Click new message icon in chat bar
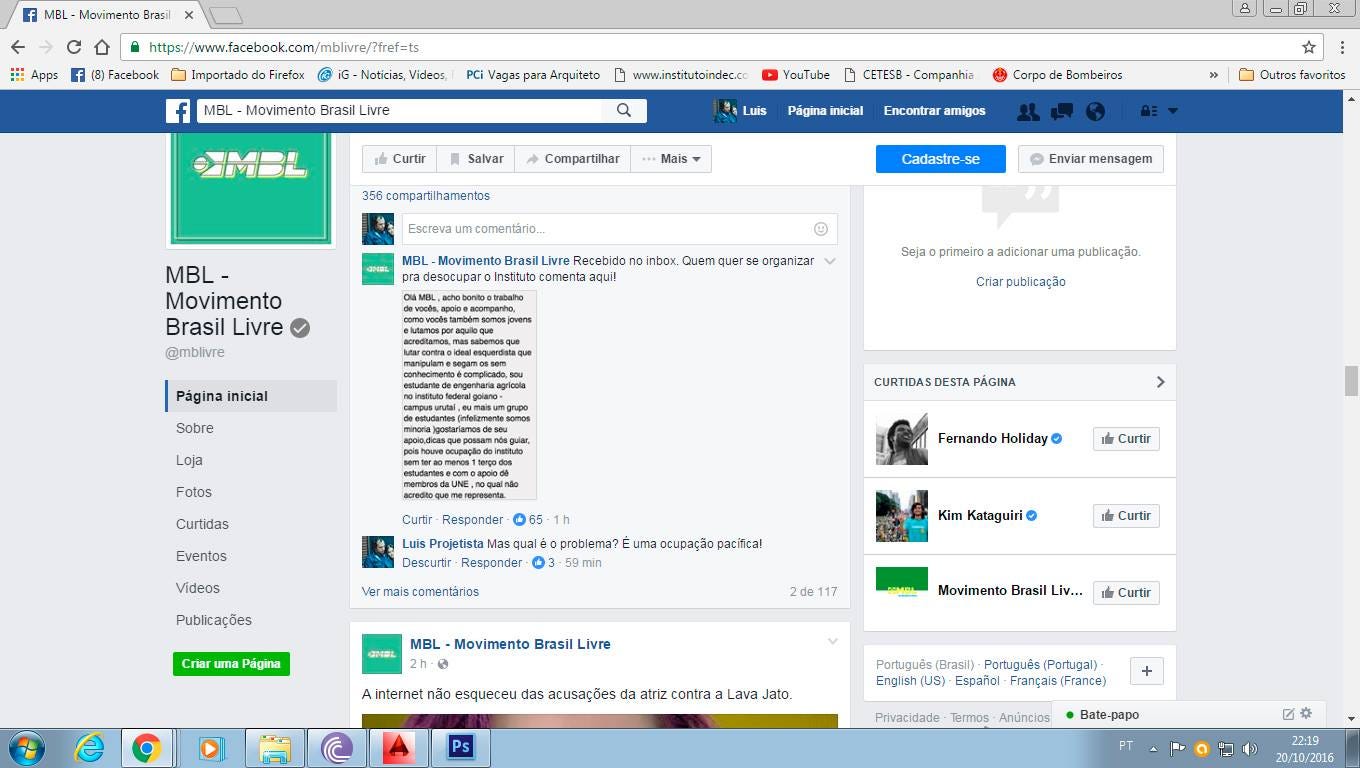The width and height of the screenshot is (1360, 768). [x=1289, y=714]
